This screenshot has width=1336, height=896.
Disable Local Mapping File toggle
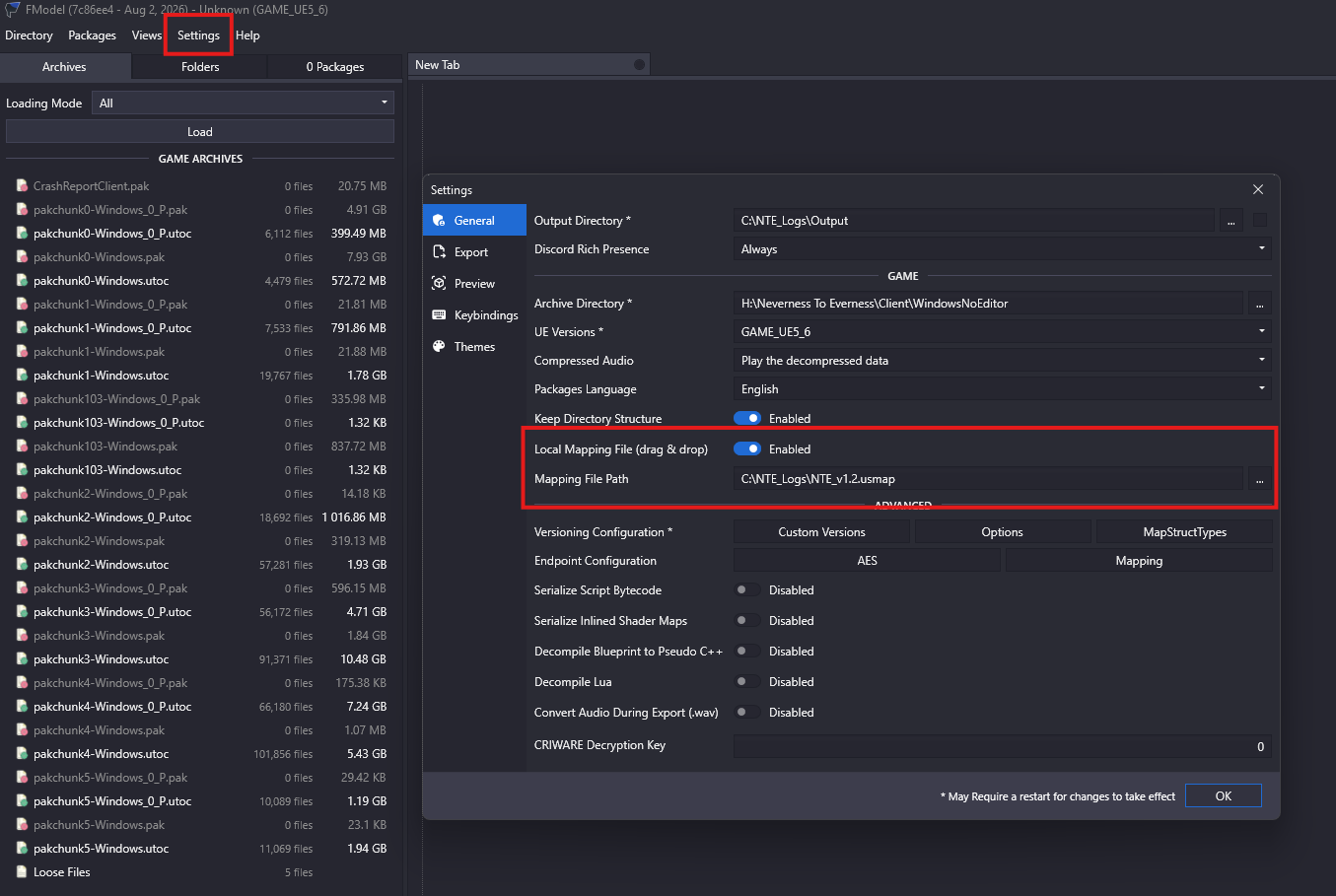pyautogui.click(x=747, y=449)
